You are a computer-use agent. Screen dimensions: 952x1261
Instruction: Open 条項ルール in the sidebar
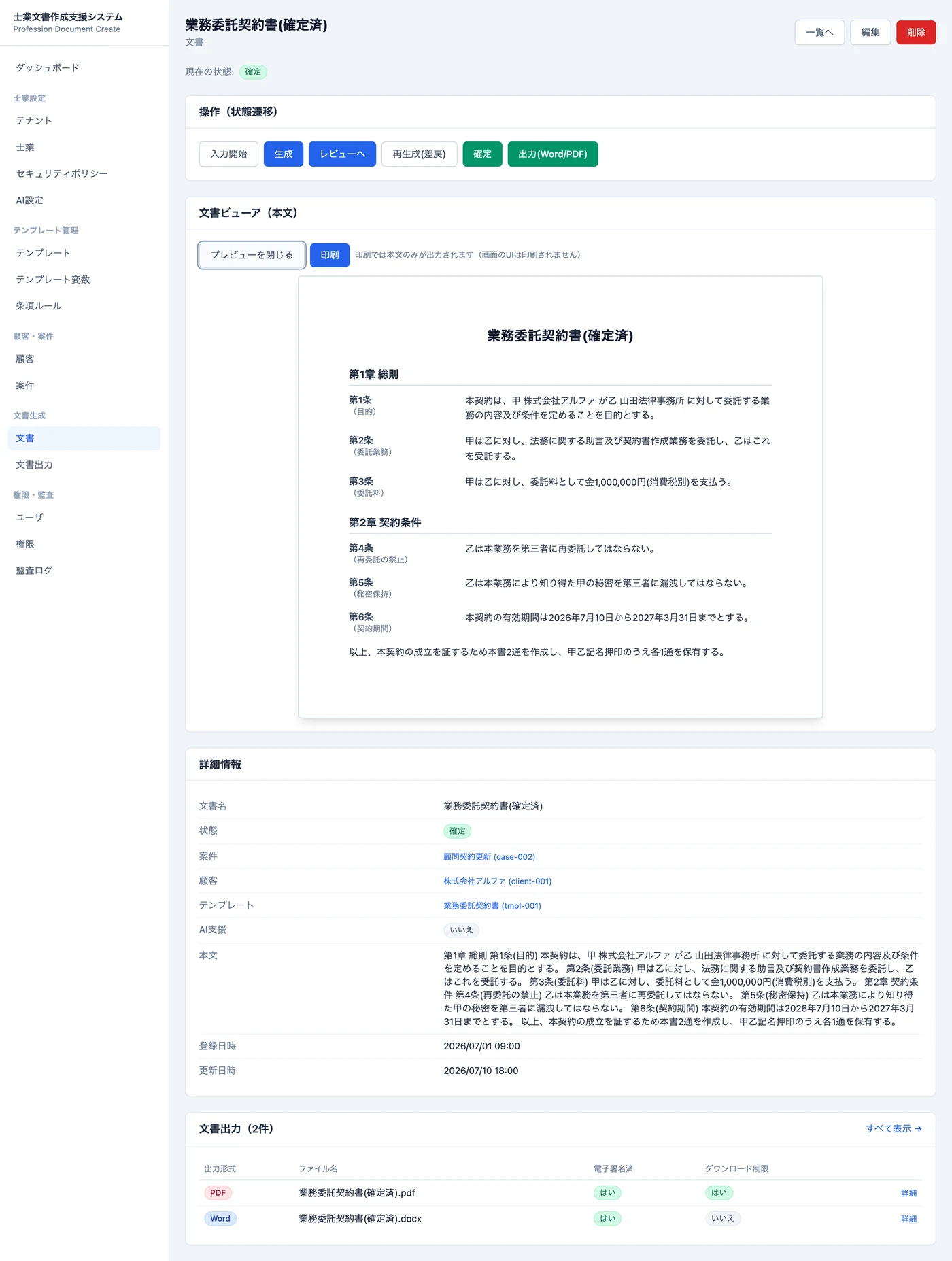click(x=84, y=306)
